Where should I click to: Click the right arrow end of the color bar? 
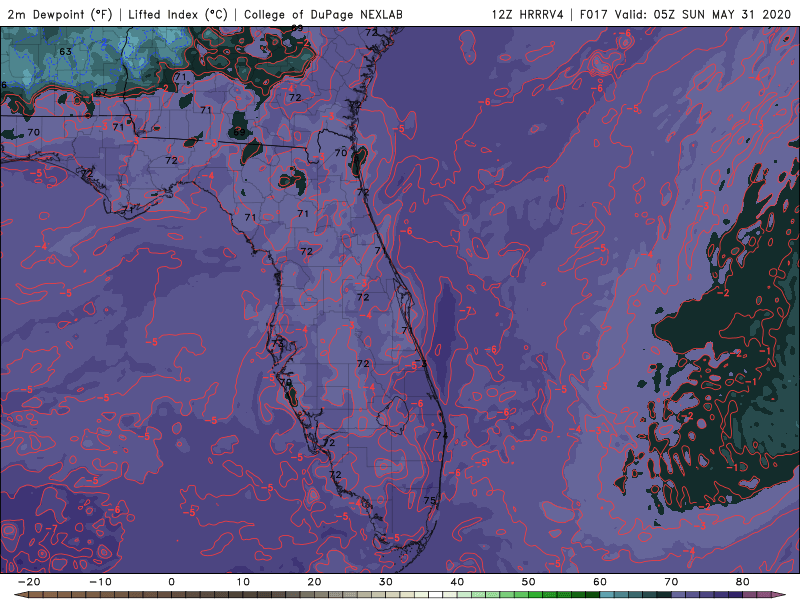[781, 595]
